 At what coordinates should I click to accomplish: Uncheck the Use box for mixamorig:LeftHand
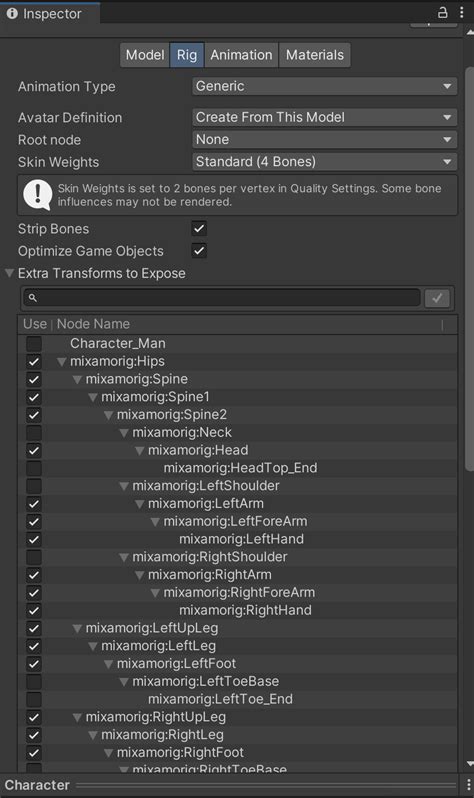(34, 539)
